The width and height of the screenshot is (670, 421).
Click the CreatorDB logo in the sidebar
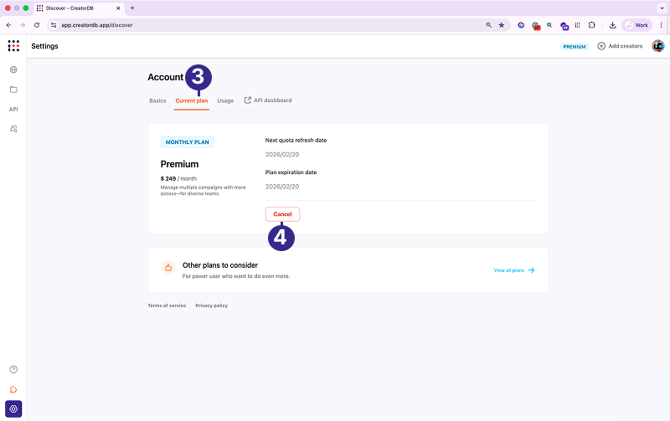[x=13, y=46]
